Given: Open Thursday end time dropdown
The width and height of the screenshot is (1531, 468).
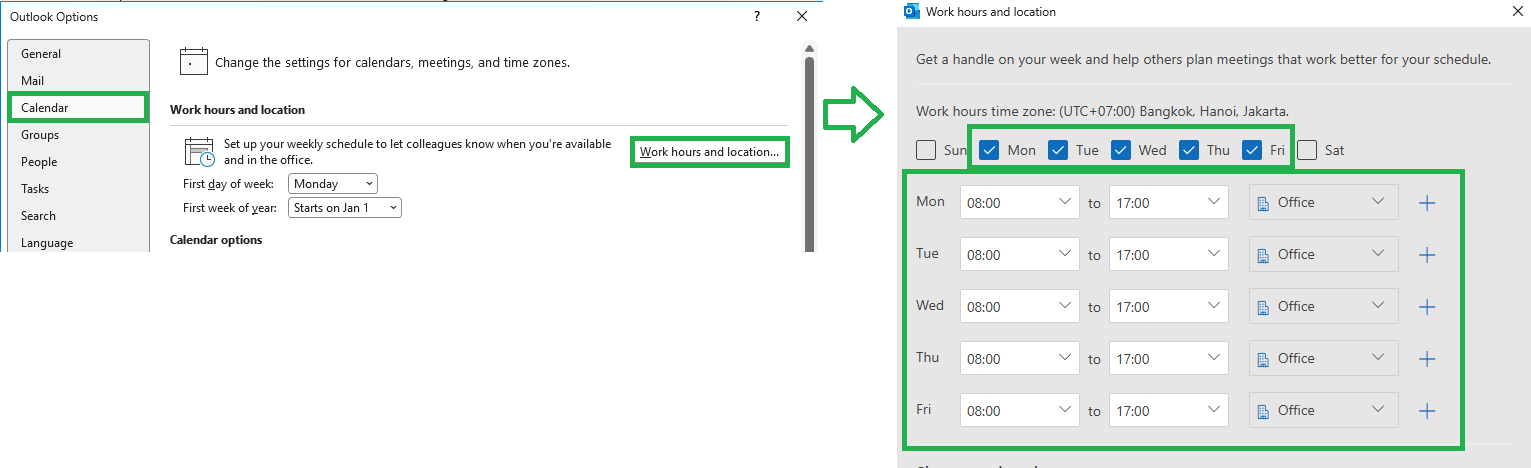Looking at the screenshot, I should (x=1168, y=358).
